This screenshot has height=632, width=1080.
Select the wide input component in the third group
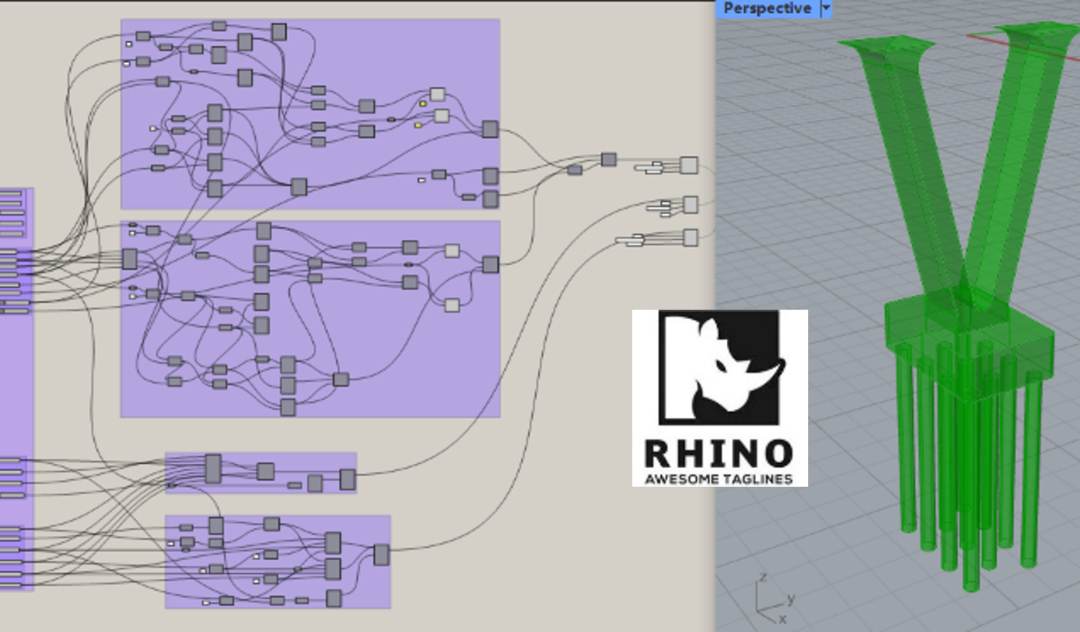(213, 468)
